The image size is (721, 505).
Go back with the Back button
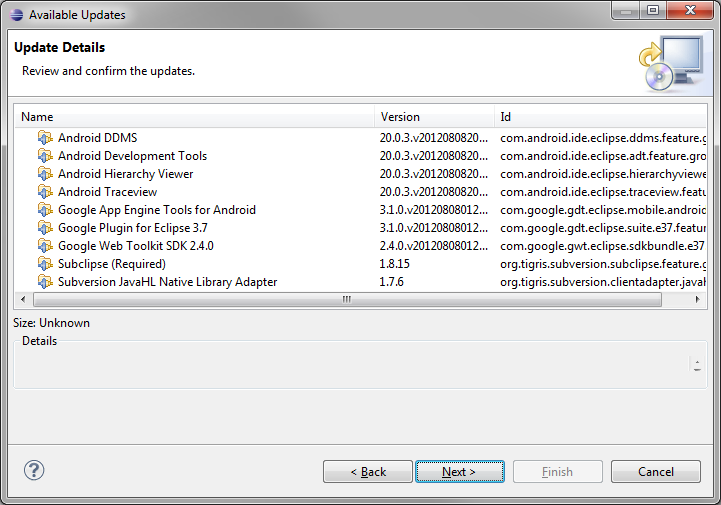(368, 471)
